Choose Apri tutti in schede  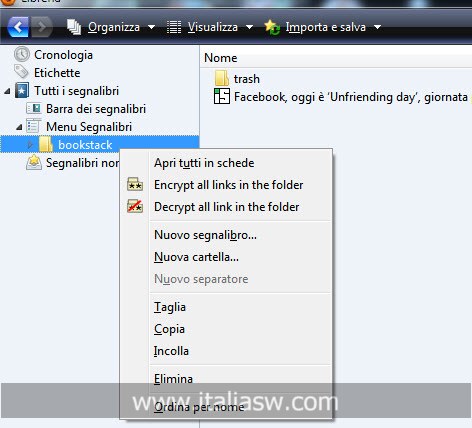point(204,163)
